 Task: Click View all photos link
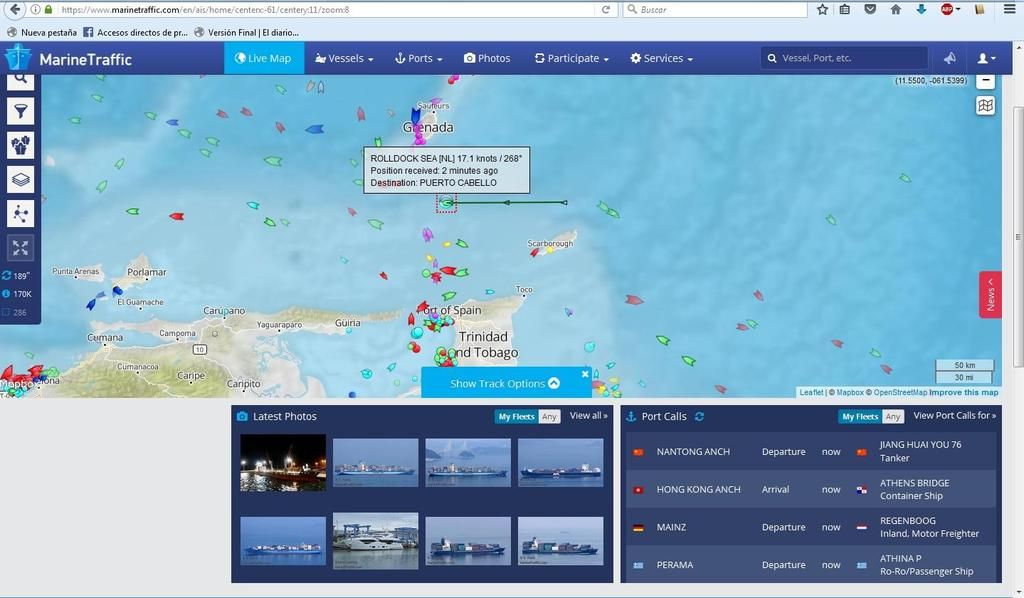point(588,416)
